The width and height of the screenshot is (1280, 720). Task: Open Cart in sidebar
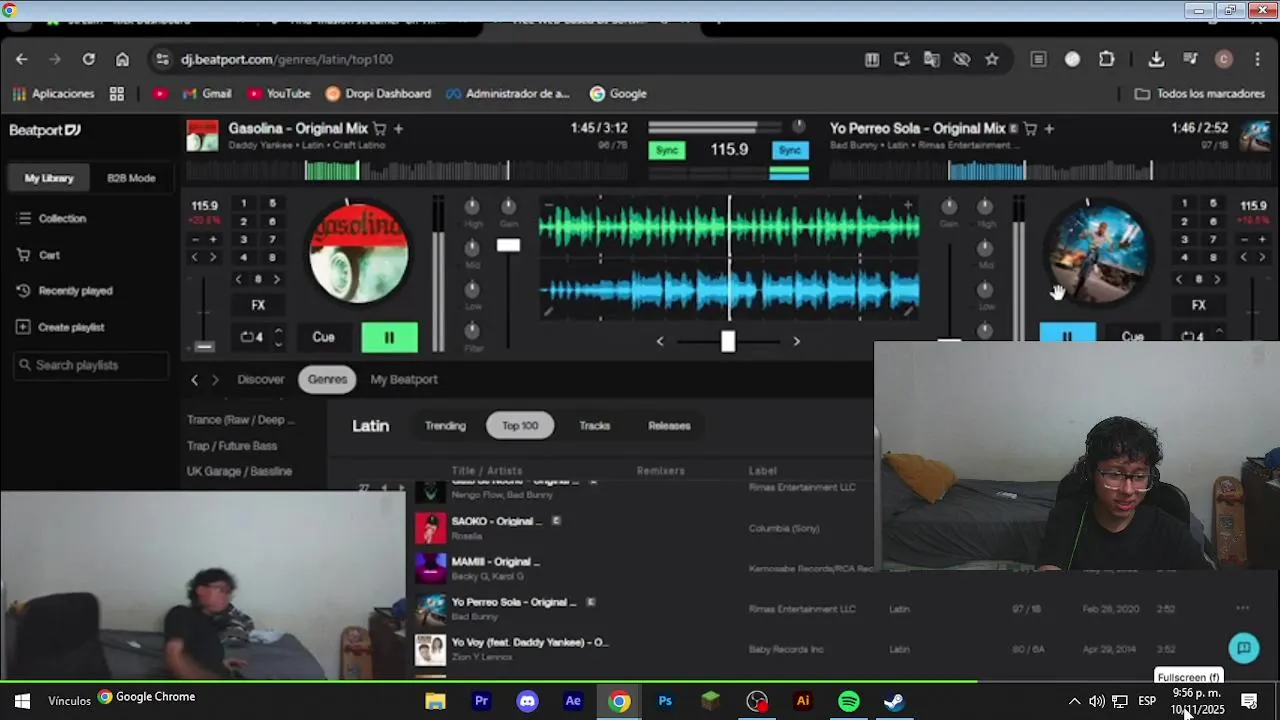pos(40,255)
